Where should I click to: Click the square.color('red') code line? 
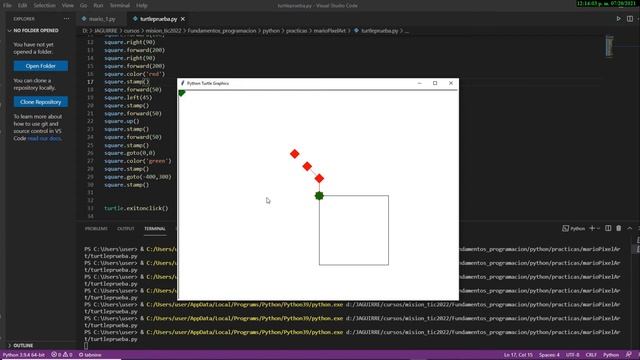point(134,74)
